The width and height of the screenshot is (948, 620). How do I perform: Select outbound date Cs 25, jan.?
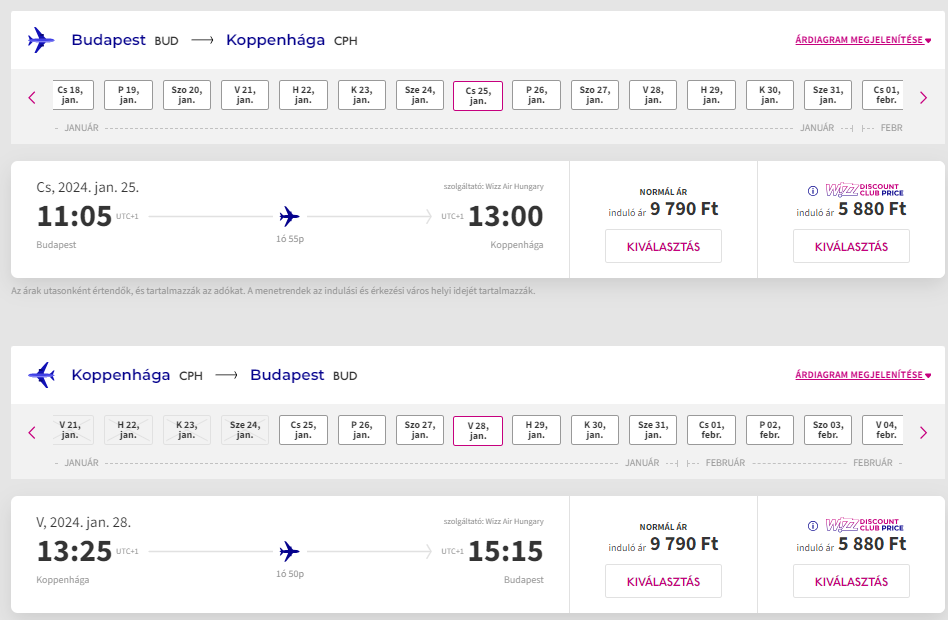click(478, 96)
